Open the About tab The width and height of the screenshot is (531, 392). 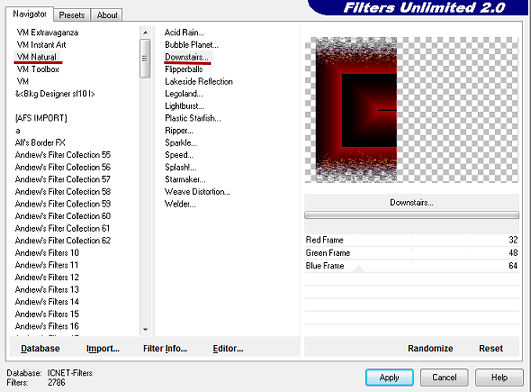[107, 15]
